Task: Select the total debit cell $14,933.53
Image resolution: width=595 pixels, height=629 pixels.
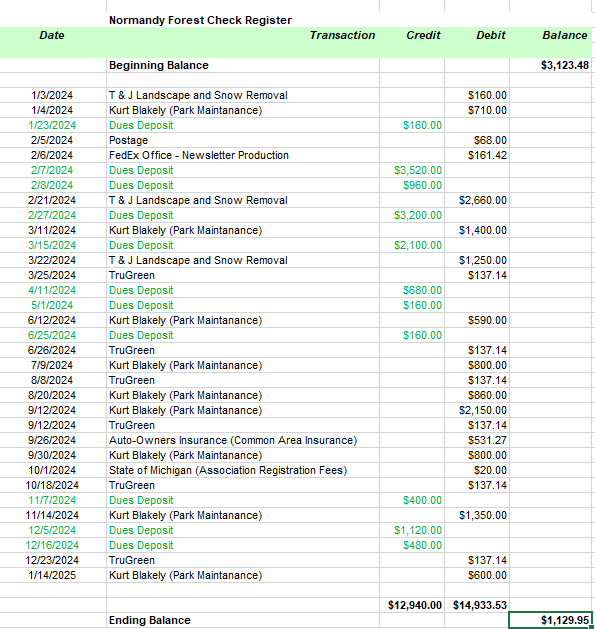Action: 477,605
